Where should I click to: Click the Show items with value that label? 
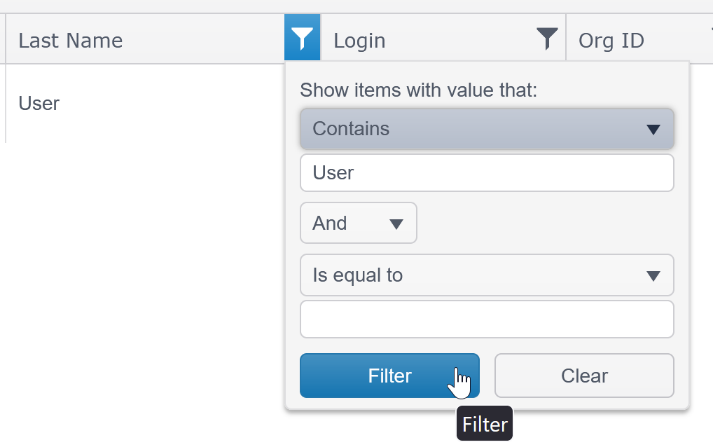(x=418, y=90)
